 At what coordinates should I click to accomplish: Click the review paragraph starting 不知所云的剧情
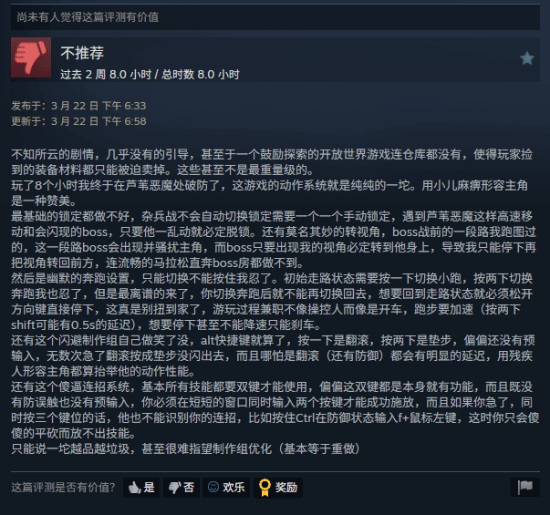coord(272,162)
